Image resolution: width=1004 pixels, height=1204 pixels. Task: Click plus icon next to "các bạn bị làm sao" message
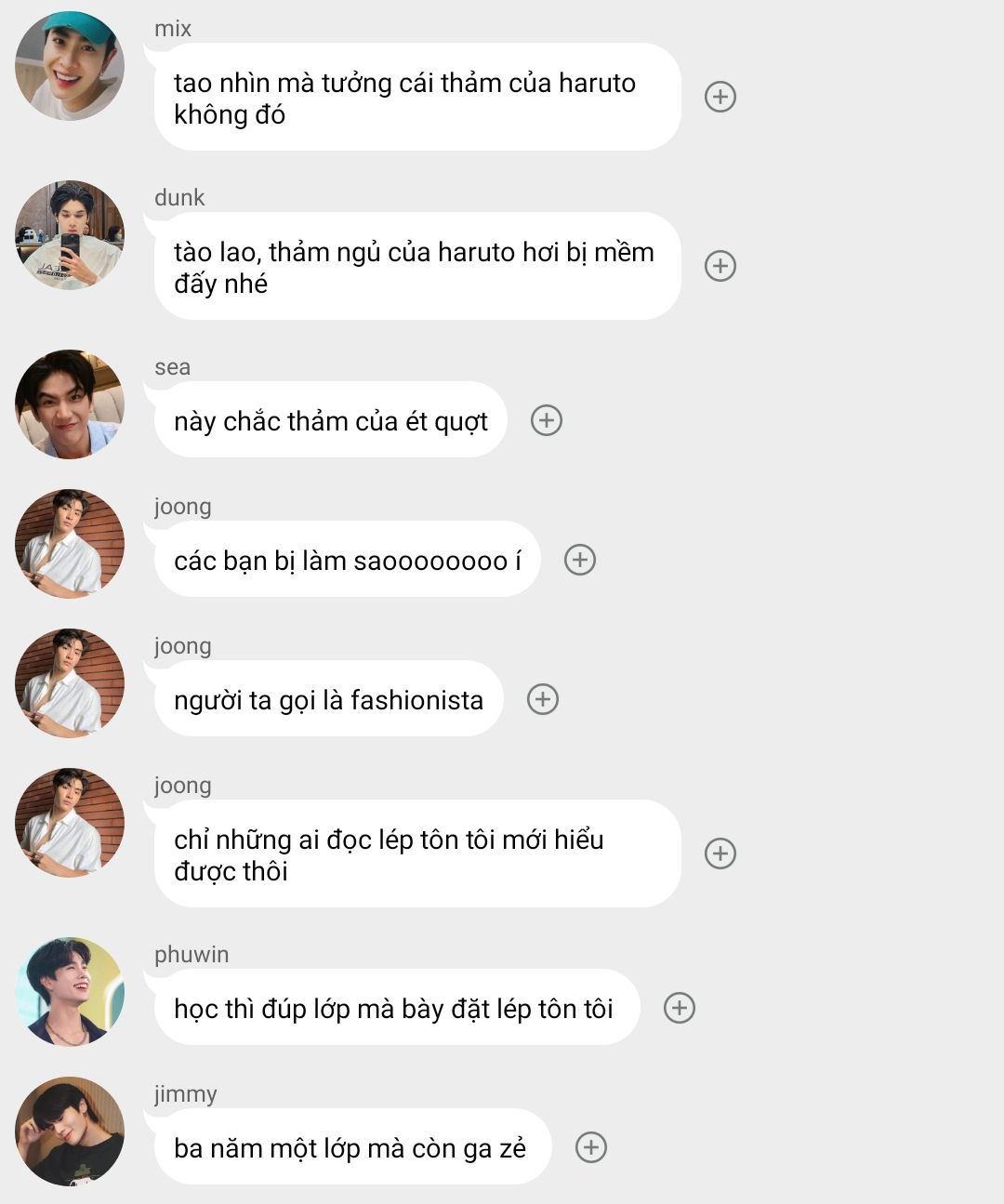[580, 560]
